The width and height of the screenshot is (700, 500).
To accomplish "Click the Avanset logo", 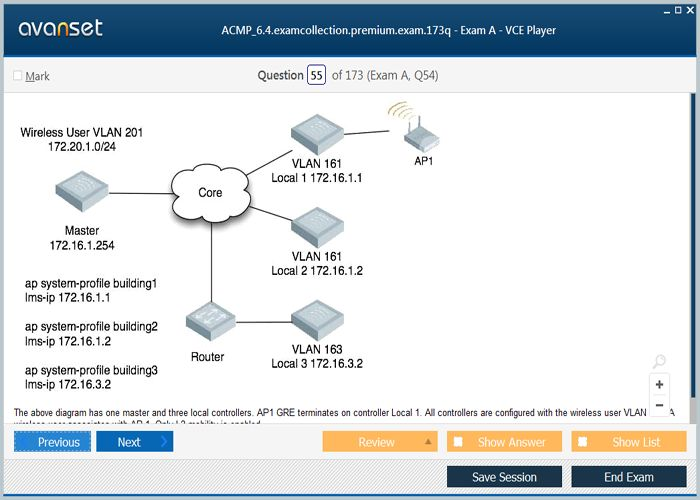I will (60, 28).
